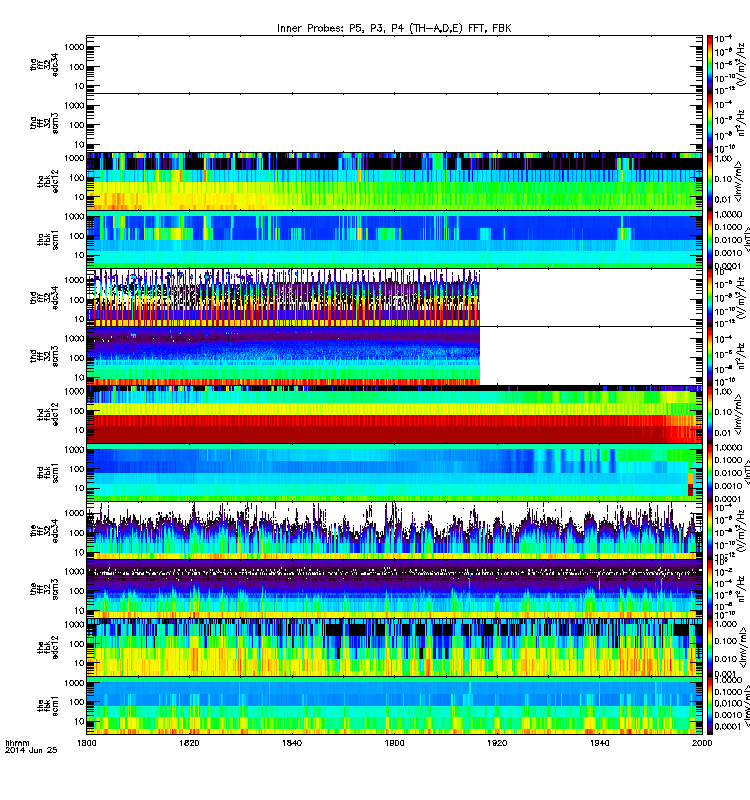Click the 'tha fff 32 edc34' panel label
The image size is (750, 800).
(x=44, y=64)
